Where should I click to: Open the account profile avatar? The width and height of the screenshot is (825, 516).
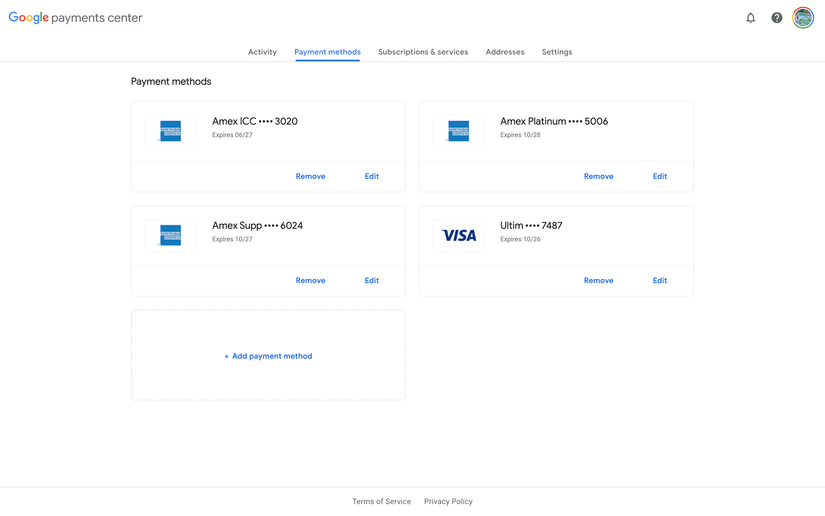coord(803,18)
